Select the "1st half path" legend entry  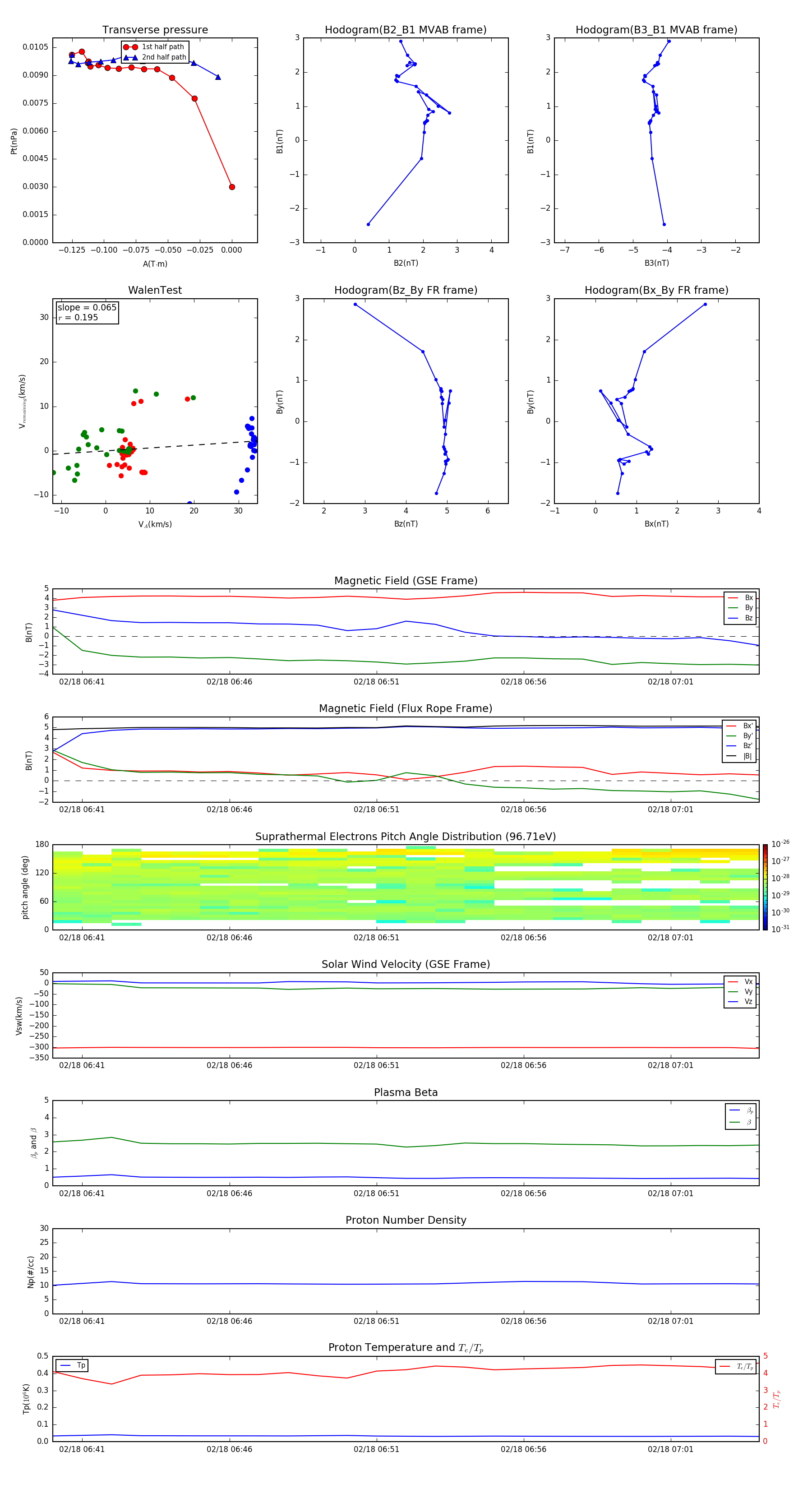(x=154, y=47)
